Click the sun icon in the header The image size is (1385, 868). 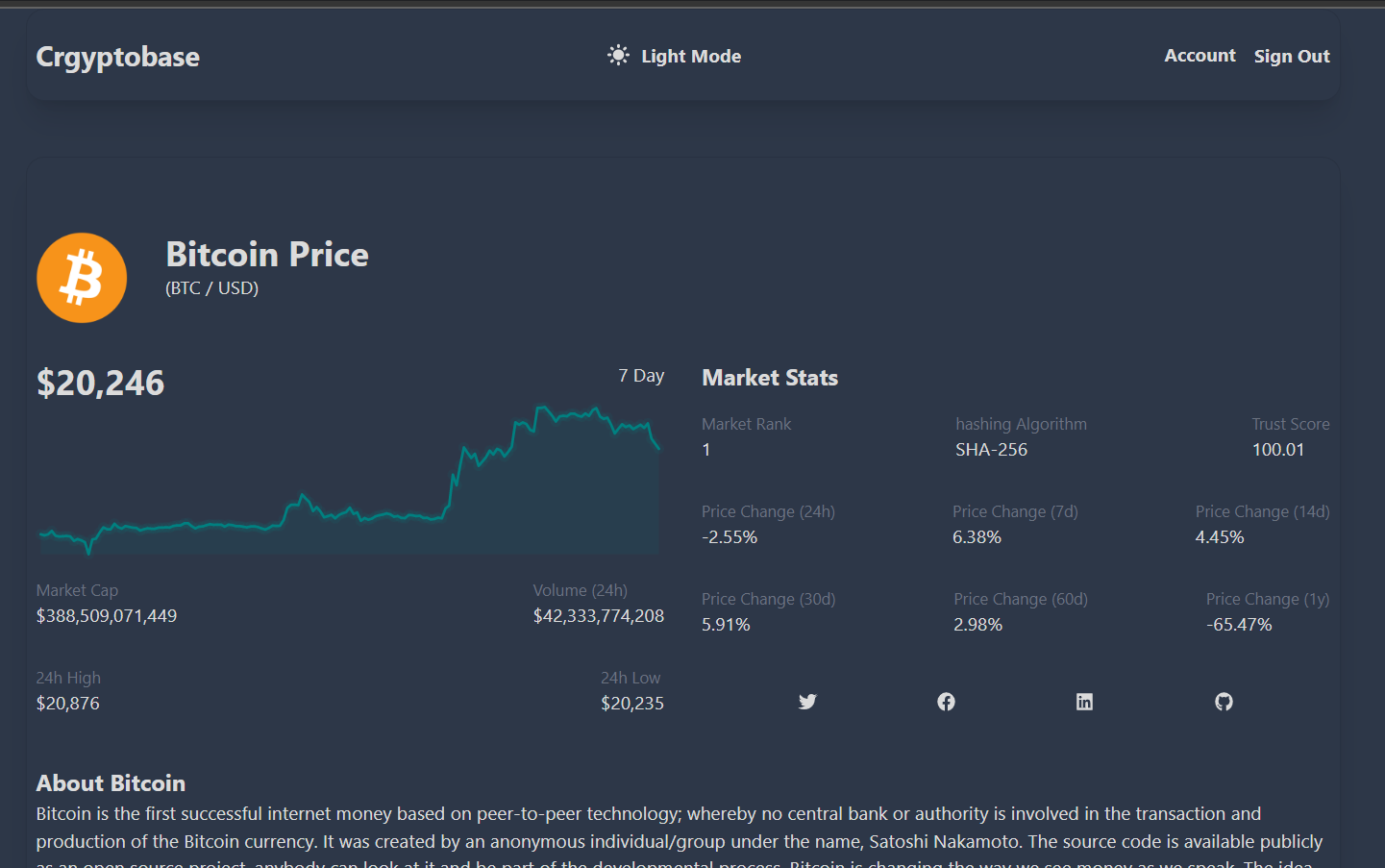pyautogui.click(x=618, y=55)
